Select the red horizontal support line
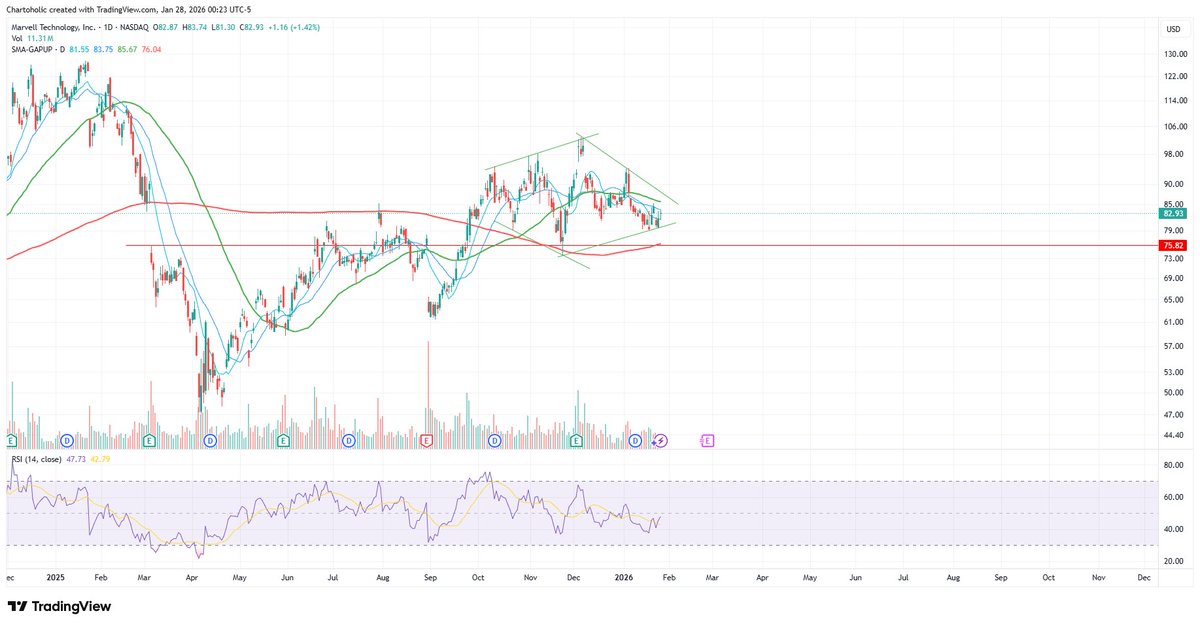The width and height of the screenshot is (1200, 626). click(x=640, y=245)
